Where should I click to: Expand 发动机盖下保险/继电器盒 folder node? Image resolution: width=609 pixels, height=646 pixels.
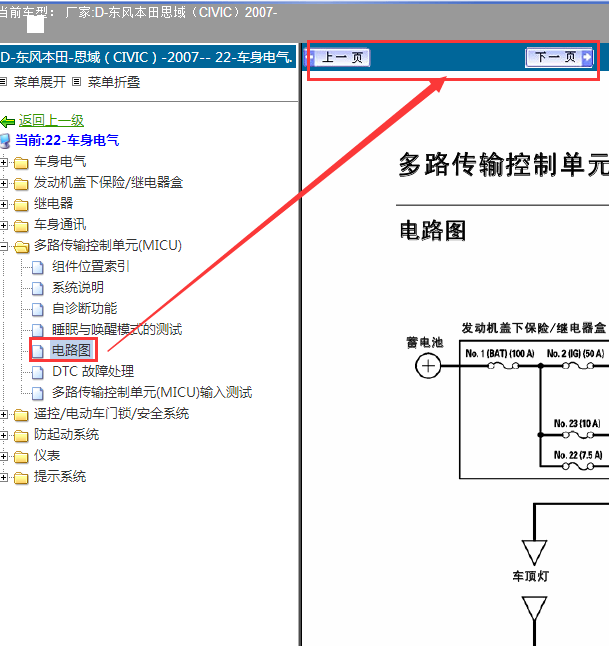[x=4, y=183]
